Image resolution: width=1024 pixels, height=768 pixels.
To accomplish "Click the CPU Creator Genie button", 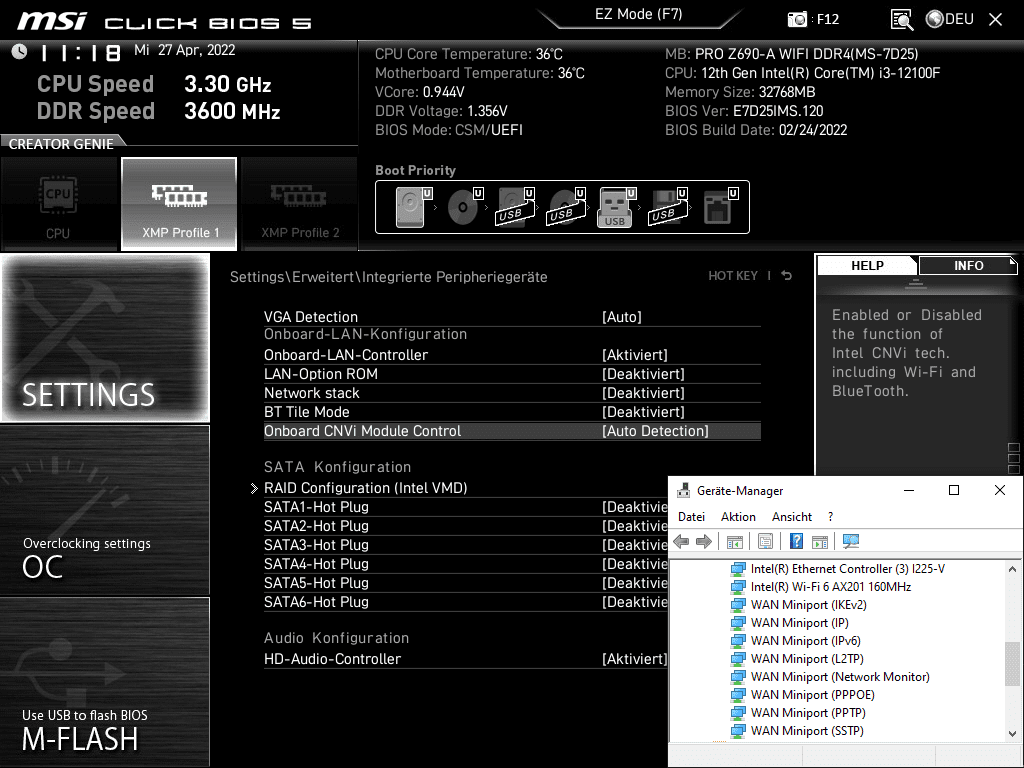I will tap(59, 204).
